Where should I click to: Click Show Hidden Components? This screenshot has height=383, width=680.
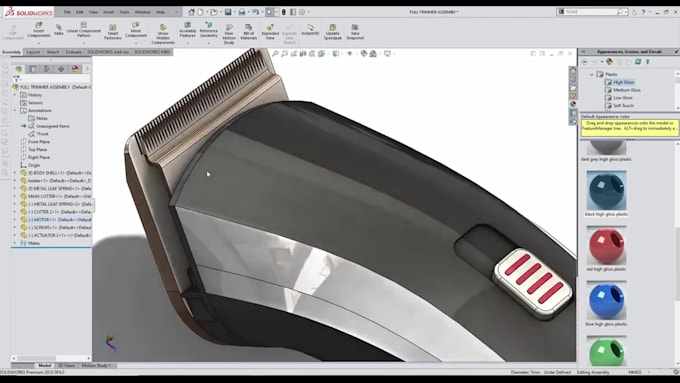click(x=163, y=34)
